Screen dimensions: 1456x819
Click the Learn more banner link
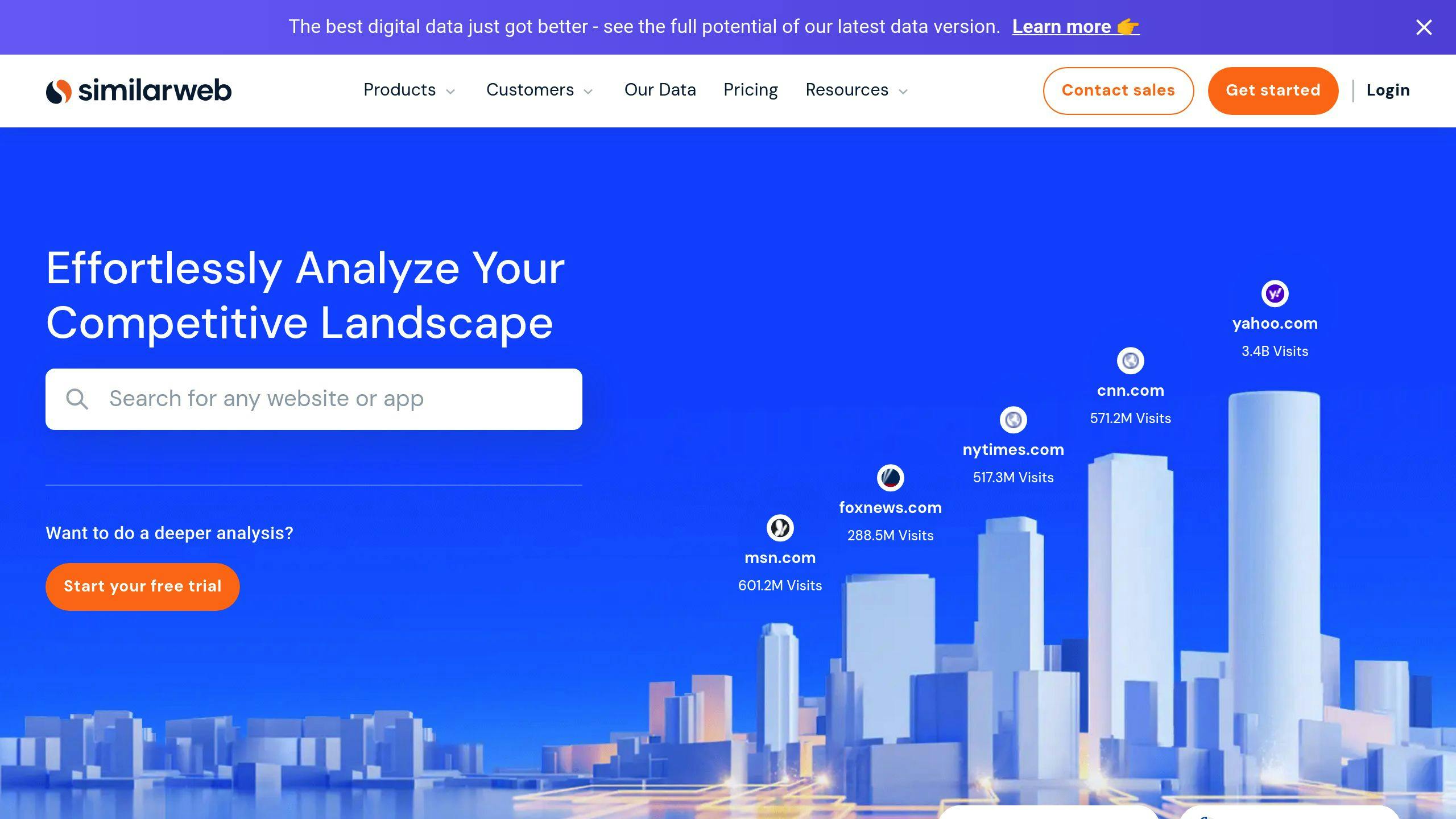pyautogui.click(x=1074, y=26)
